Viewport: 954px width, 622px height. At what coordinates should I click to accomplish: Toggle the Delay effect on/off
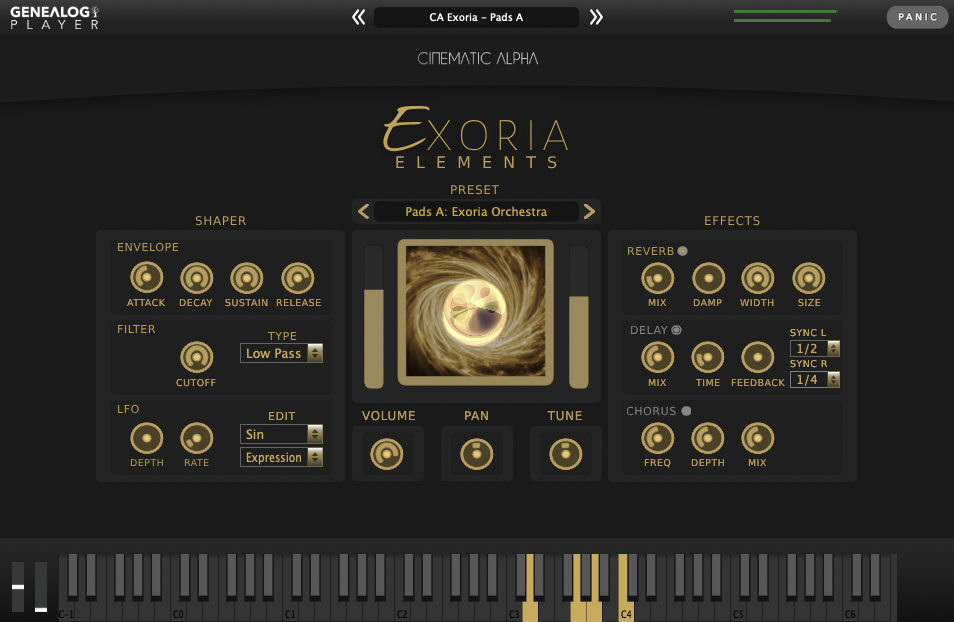click(677, 330)
